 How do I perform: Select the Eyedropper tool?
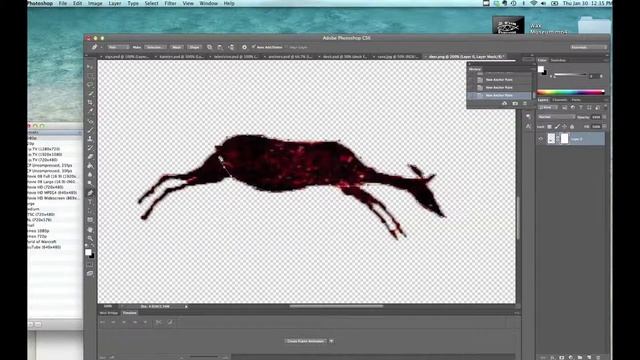pyautogui.click(x=90, y=111)
